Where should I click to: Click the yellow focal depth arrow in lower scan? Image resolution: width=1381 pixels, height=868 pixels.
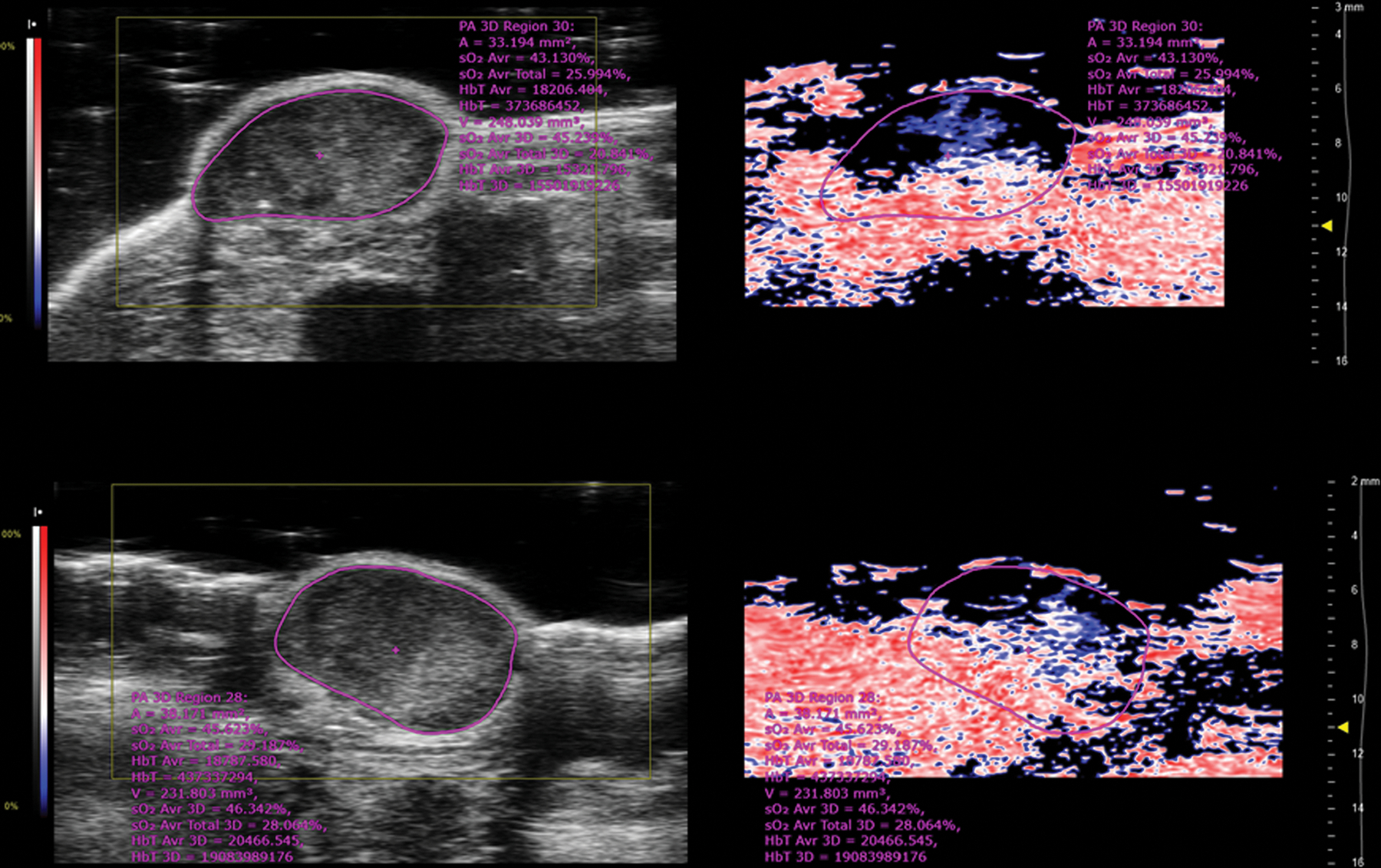[1343, 727]
